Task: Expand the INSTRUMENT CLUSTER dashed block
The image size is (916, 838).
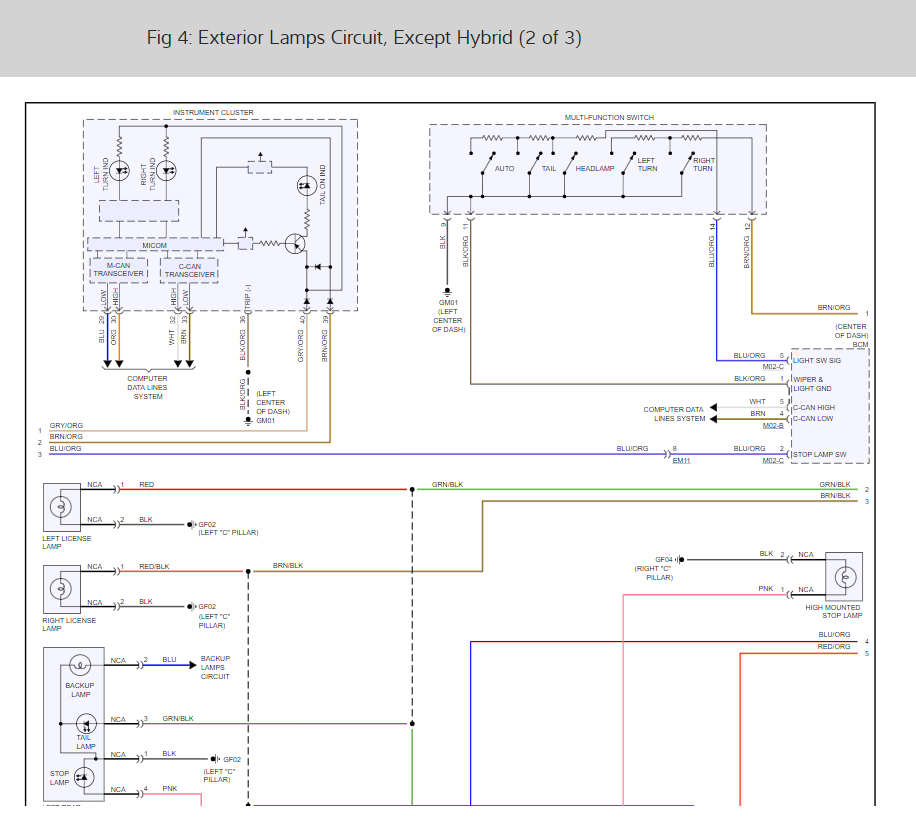Action: [215, 112]
